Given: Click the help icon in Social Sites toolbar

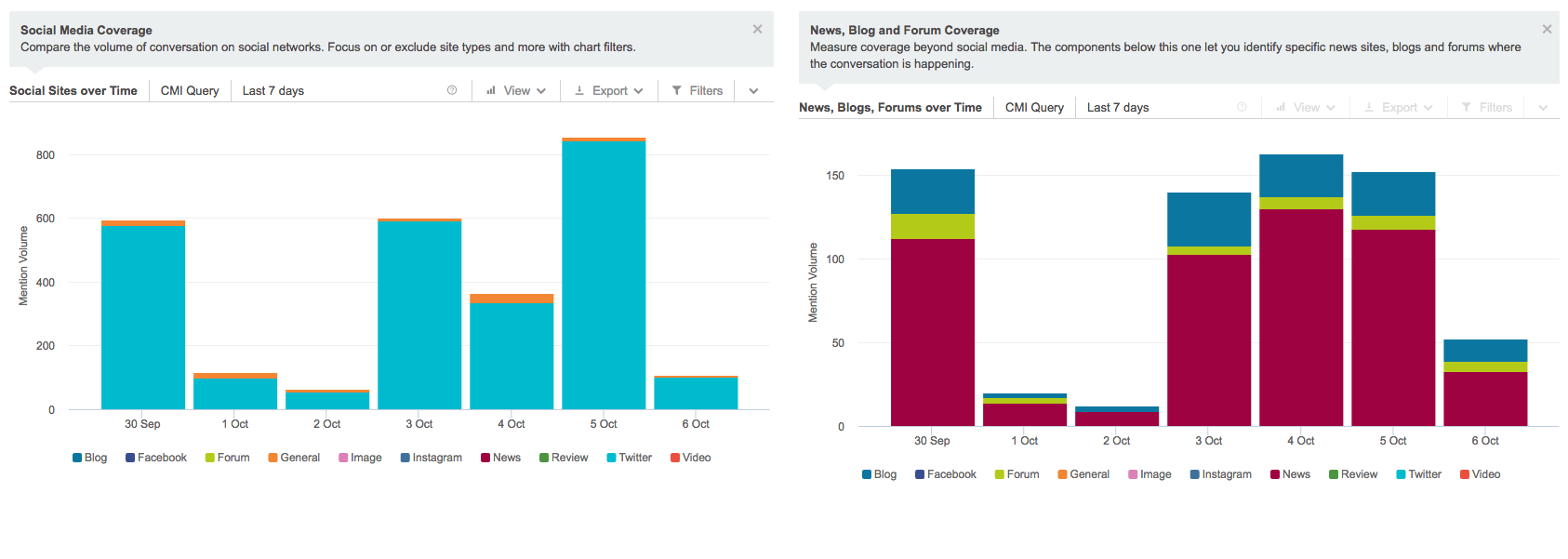Looking at the screenshot, I should point(452,90).
